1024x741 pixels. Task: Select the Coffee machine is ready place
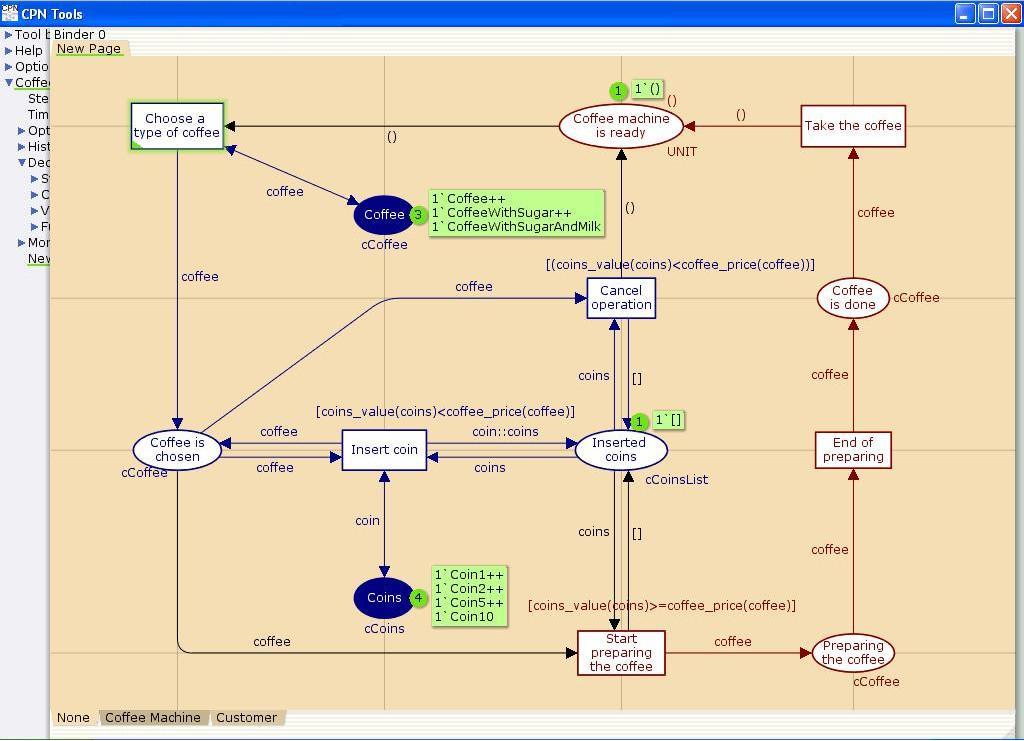click(x=621, y=126)
